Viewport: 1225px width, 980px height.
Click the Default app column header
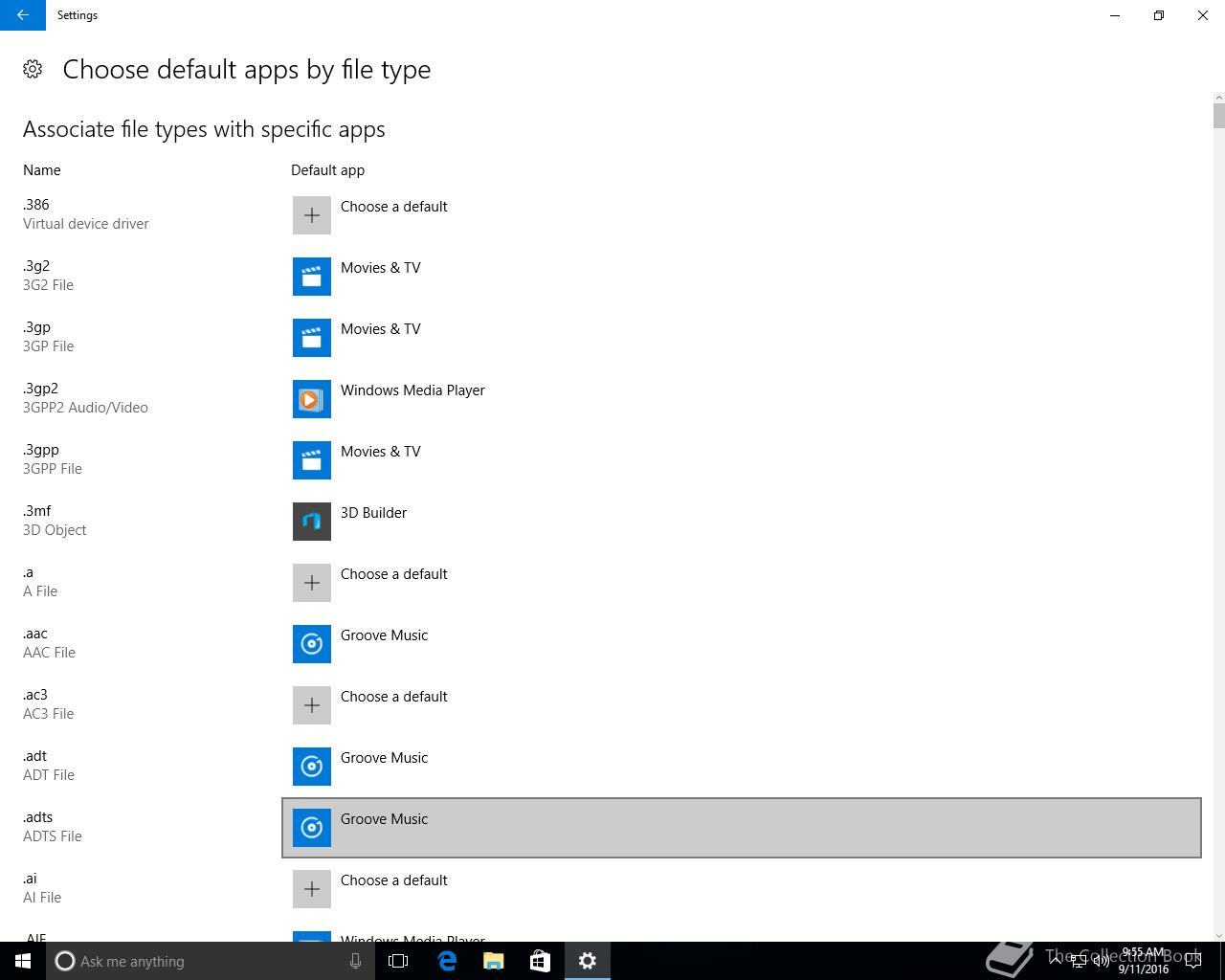[x=327, y=170]
